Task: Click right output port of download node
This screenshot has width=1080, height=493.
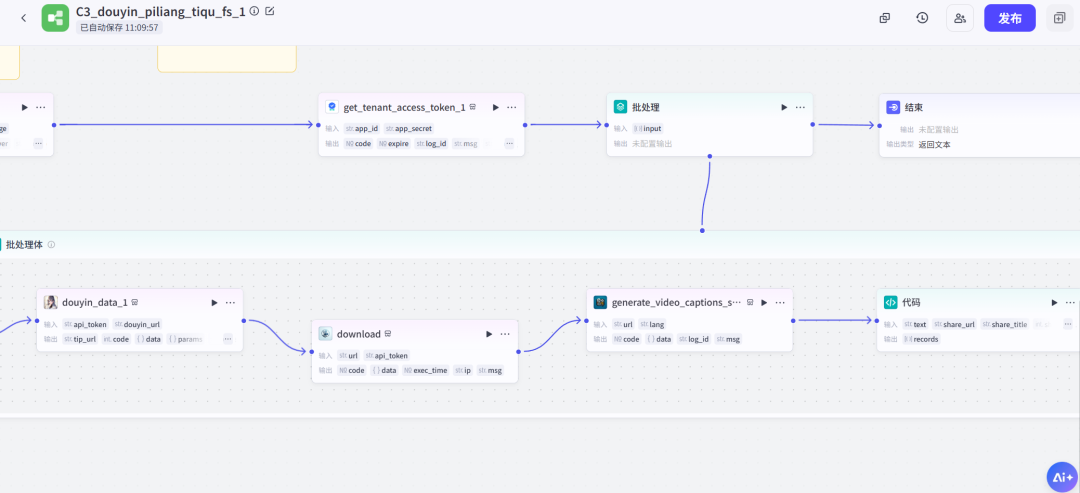Action: tap(518, 352)
